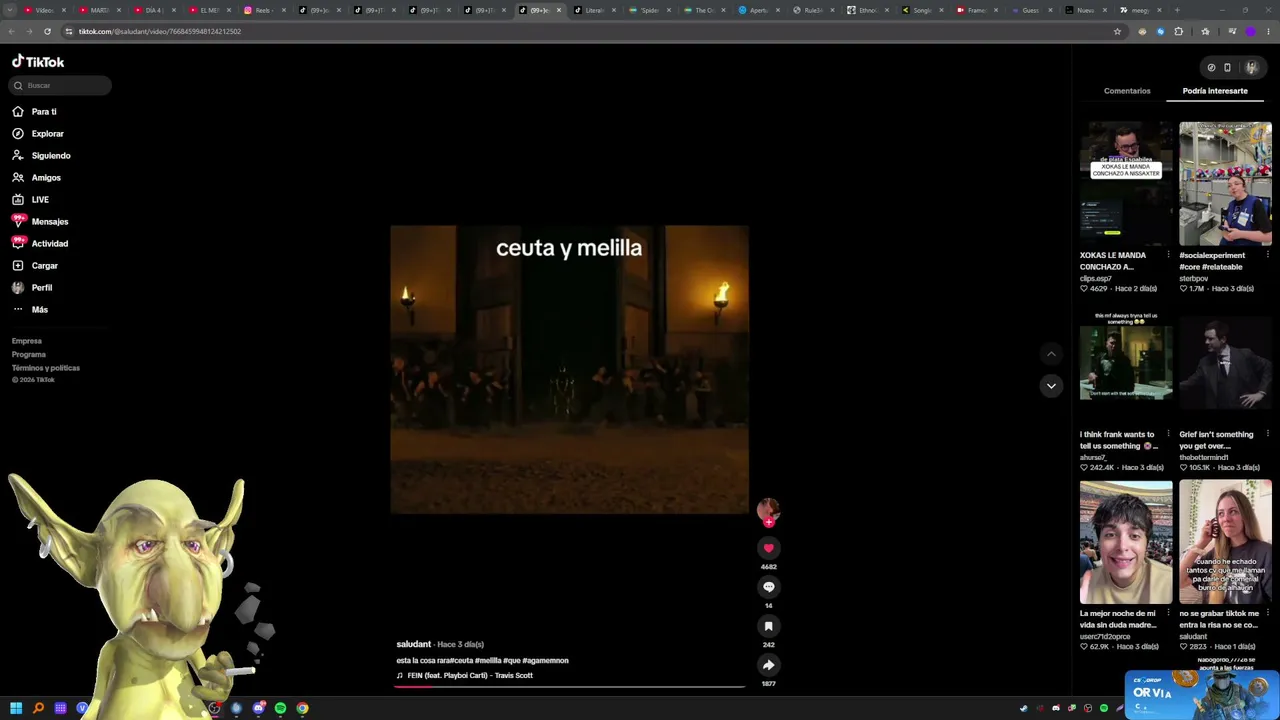Screen dimensions: 1280x720
Task: Open more options for XOKAS video card
Action: coord(1168,255)
